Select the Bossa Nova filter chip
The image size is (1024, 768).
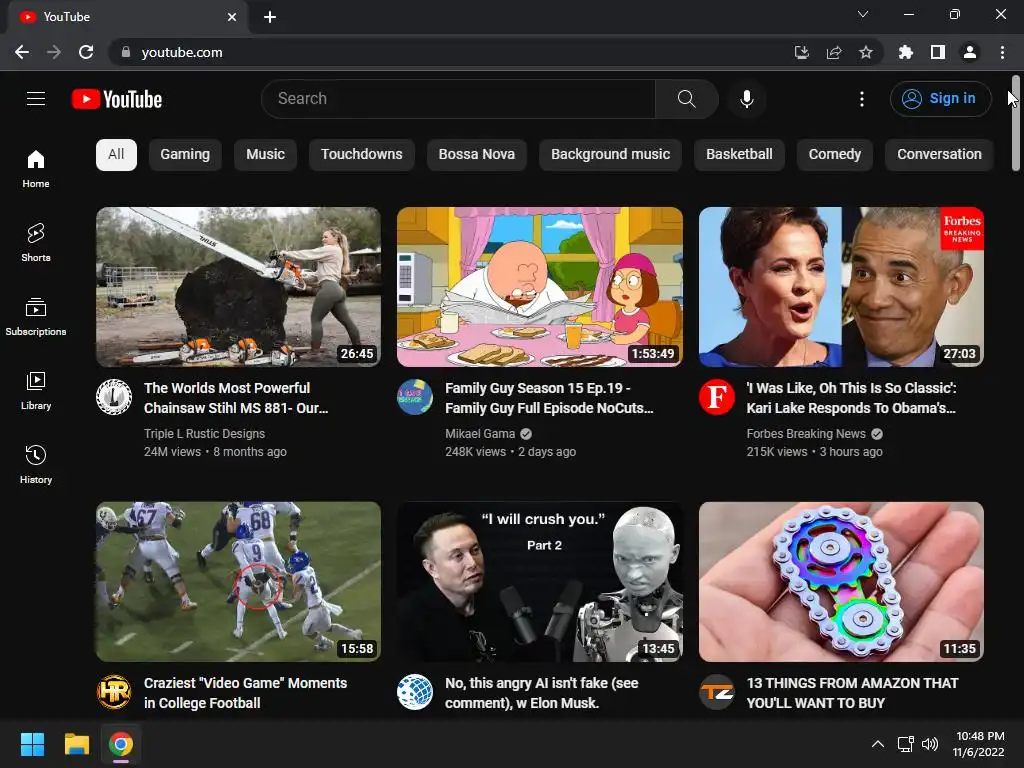(477, 155)
